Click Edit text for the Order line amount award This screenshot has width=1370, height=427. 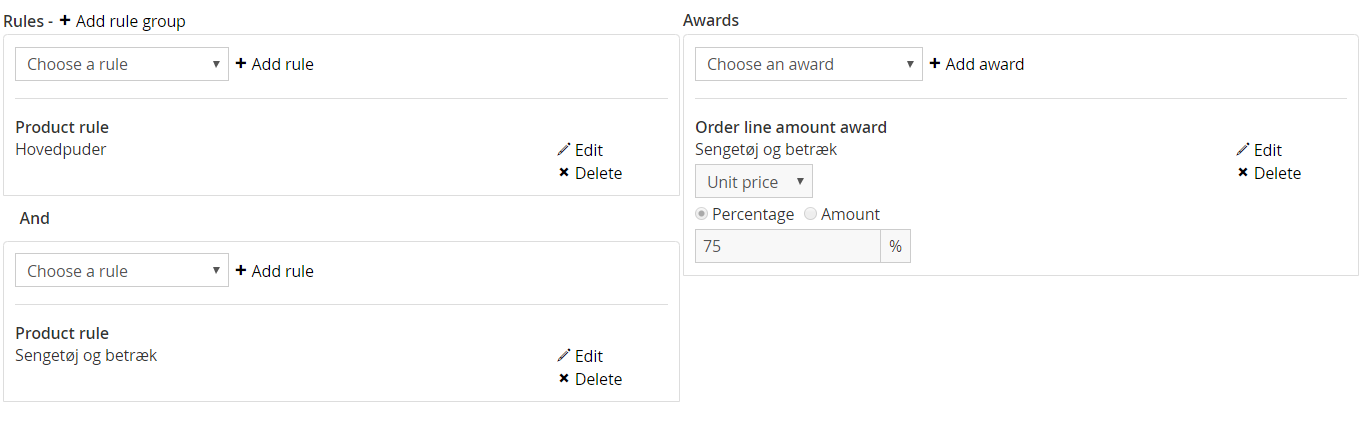point(1268,150)
